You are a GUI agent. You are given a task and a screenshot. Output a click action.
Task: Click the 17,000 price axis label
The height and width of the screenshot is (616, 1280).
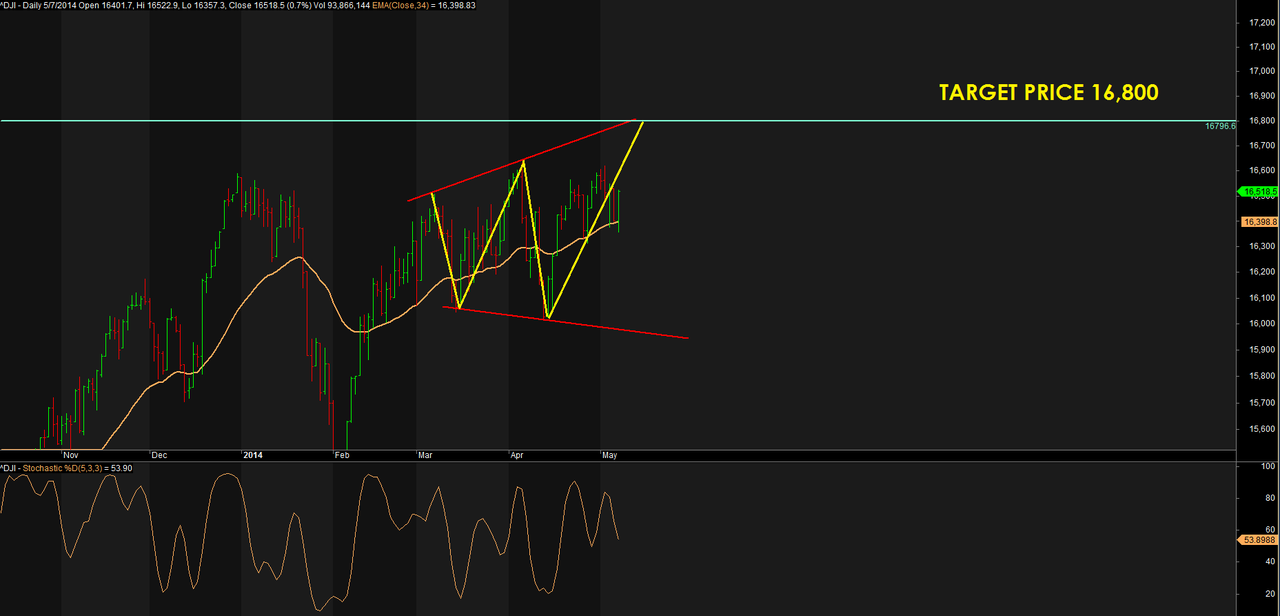tap(1262, 71)
